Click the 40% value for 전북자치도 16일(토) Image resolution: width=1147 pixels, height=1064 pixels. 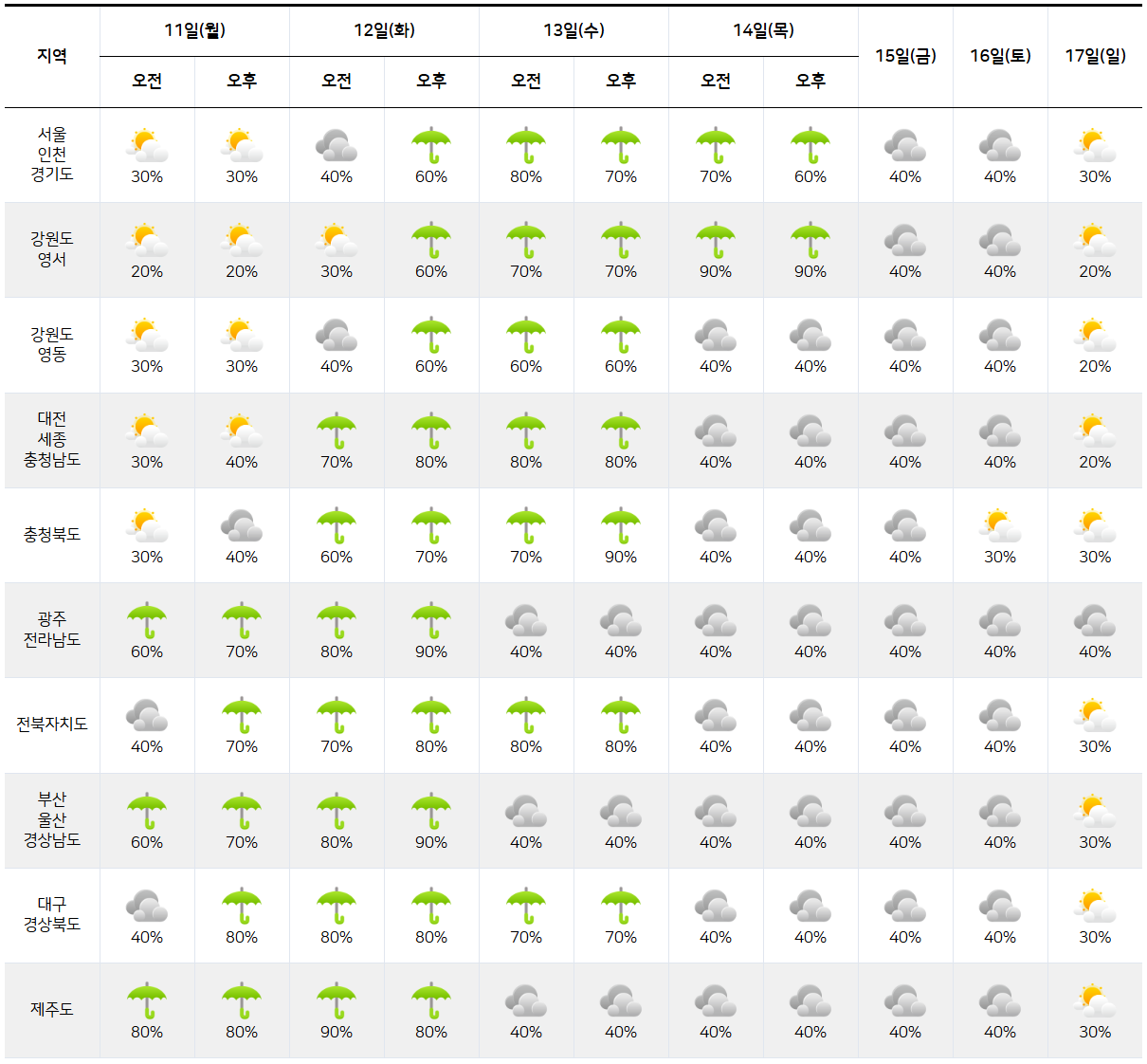[x=1000, y=747]
